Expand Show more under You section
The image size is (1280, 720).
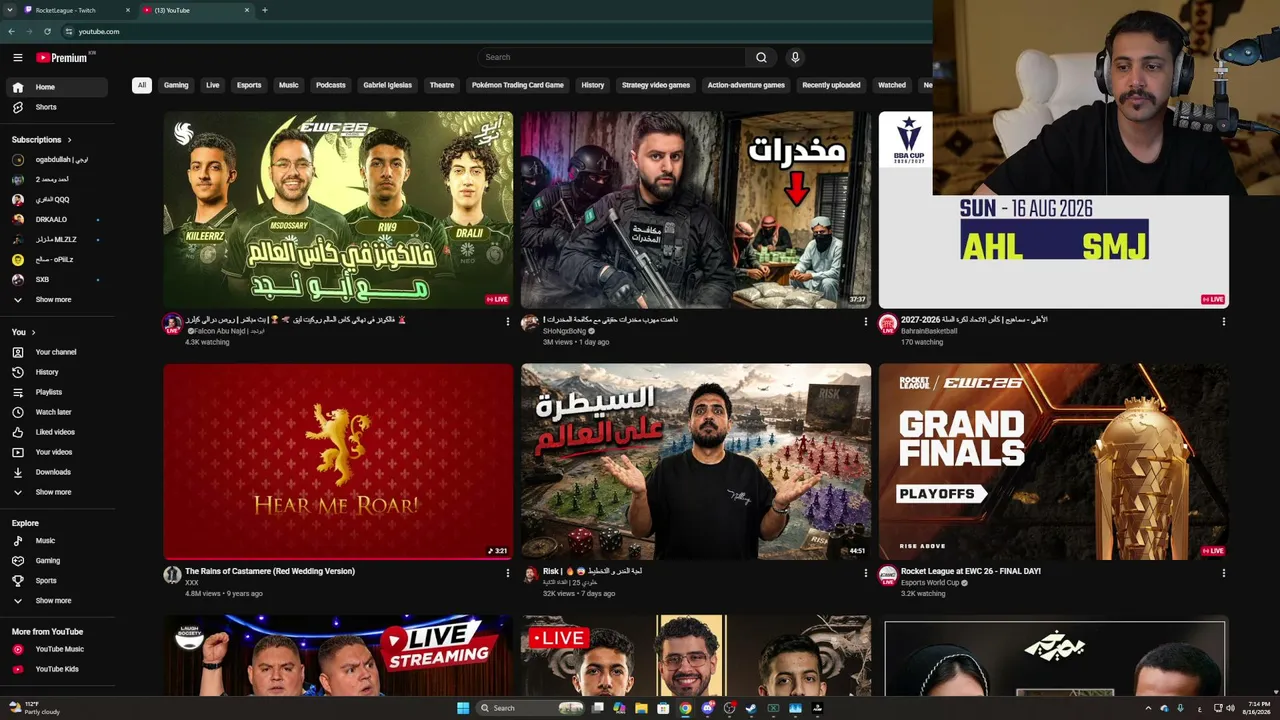[56, 492]
